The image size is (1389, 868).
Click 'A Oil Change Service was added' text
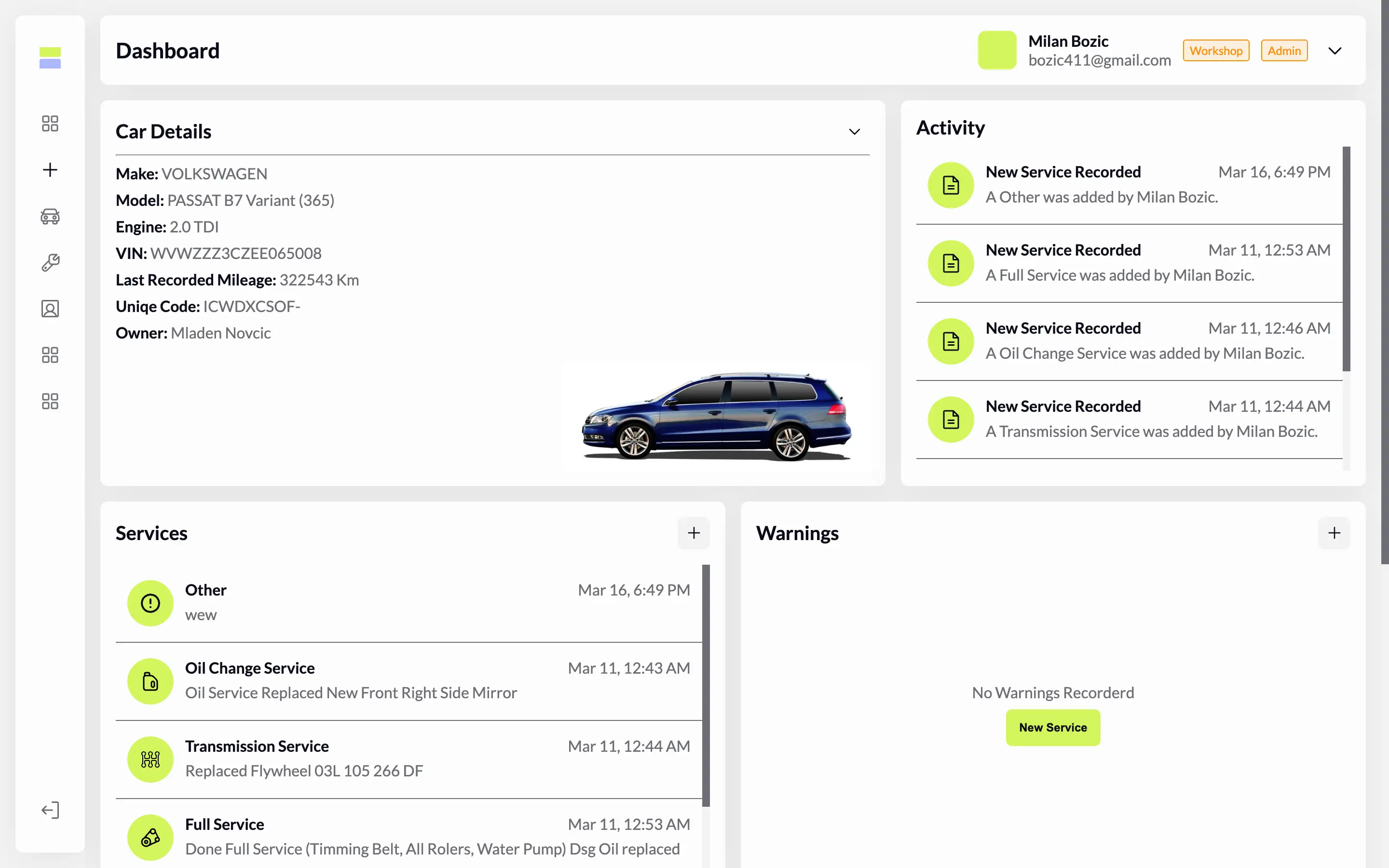point(1145,353)
